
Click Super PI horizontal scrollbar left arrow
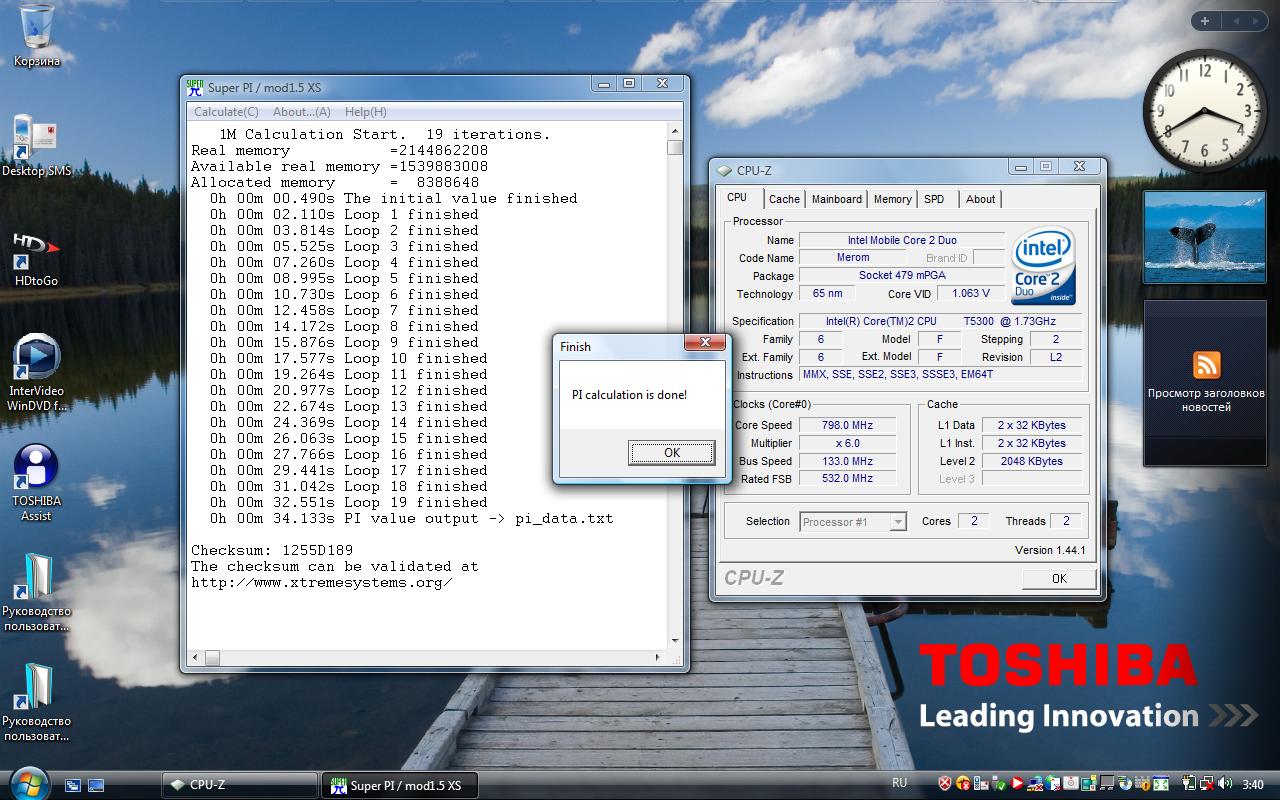[x=196, y=657]
